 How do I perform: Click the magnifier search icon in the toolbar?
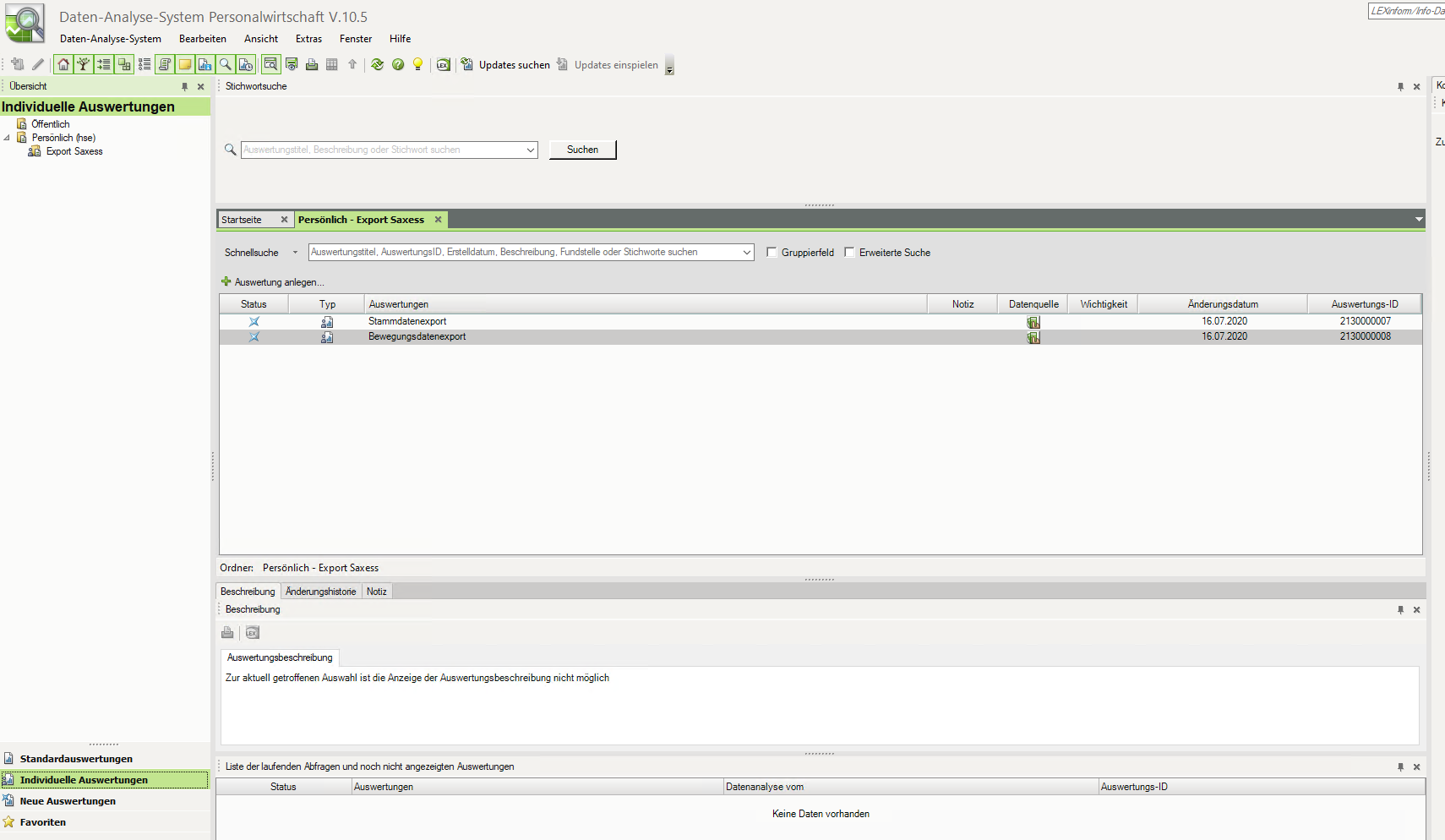(226, 64)
